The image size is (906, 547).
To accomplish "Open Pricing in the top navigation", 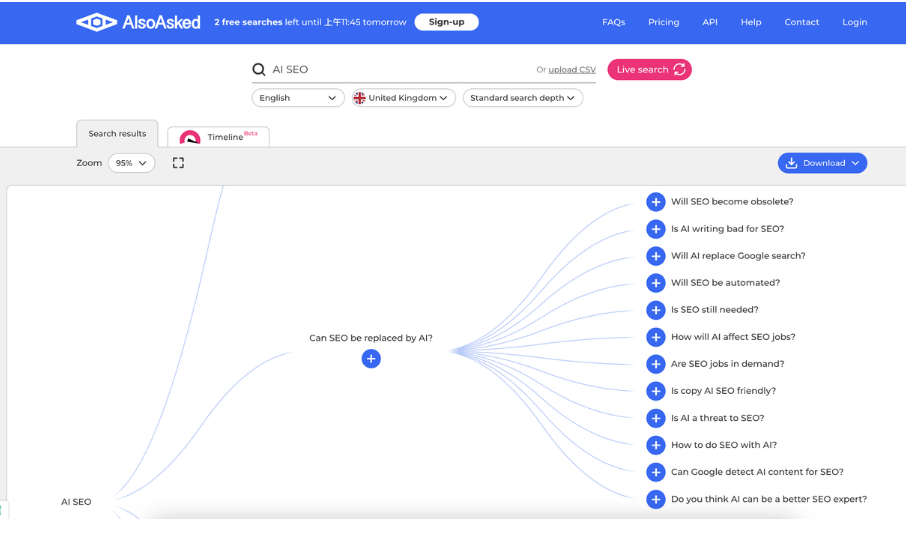I will point(663,22).
